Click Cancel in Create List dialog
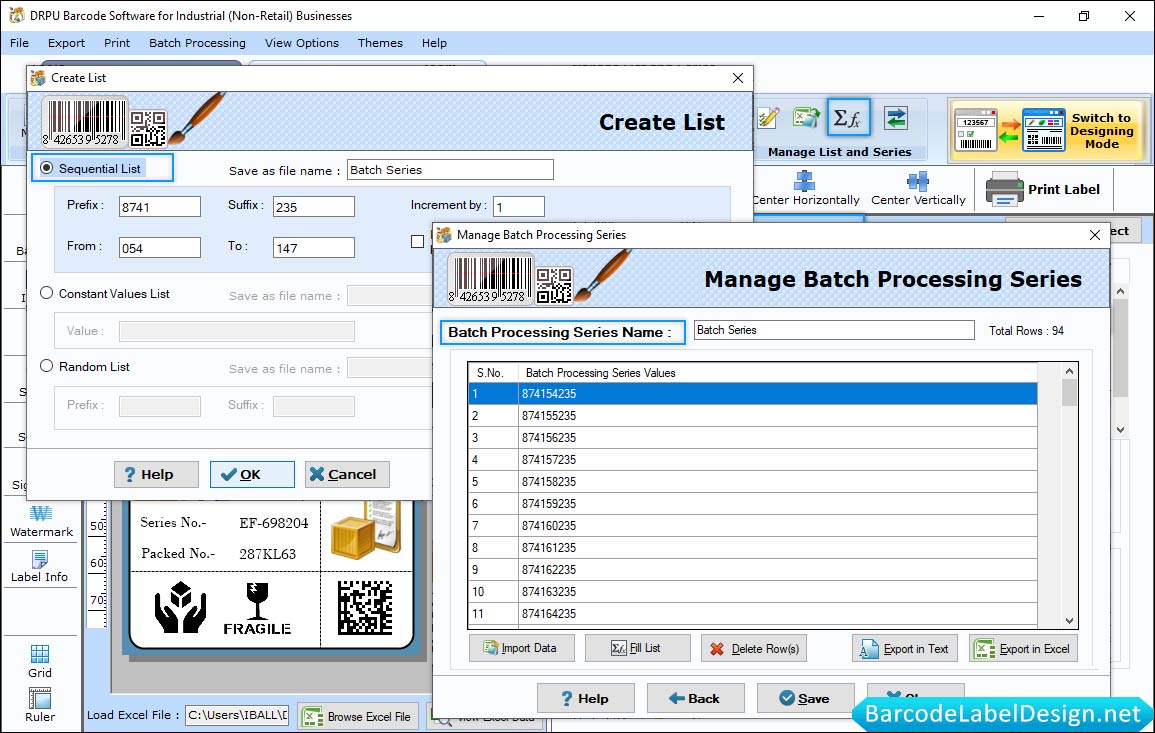The height and width of the screenshot is (733, 1155). pyautogui.click(x=347, y=474)
